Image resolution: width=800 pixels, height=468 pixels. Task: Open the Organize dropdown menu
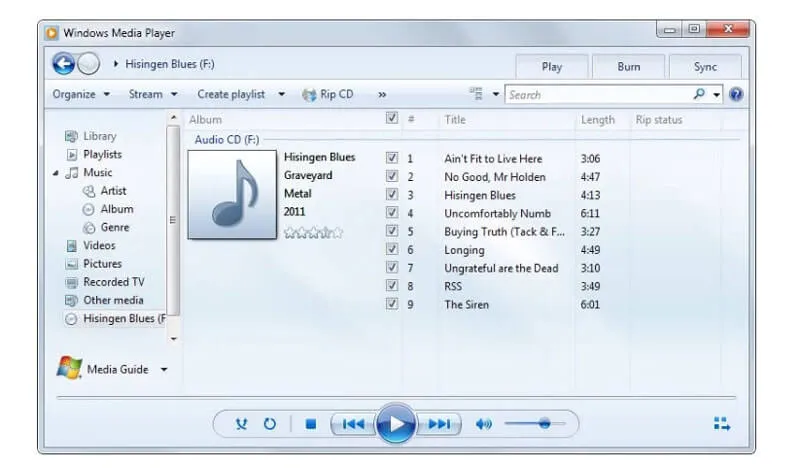81,94
